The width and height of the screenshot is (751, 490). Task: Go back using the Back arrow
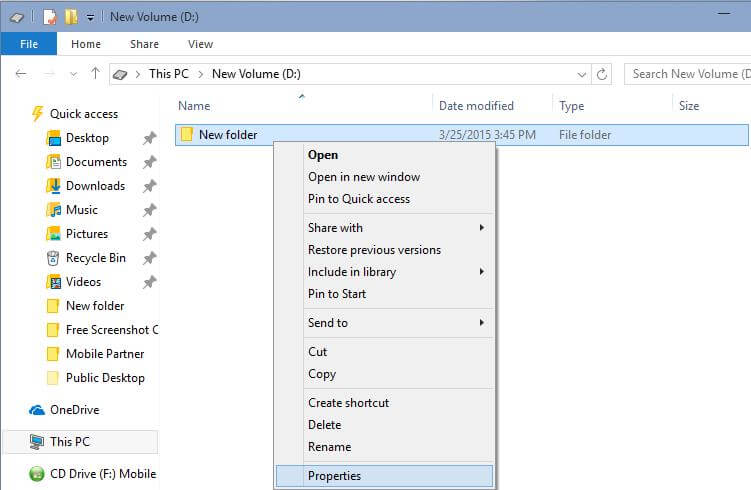[x=21, y=74]
